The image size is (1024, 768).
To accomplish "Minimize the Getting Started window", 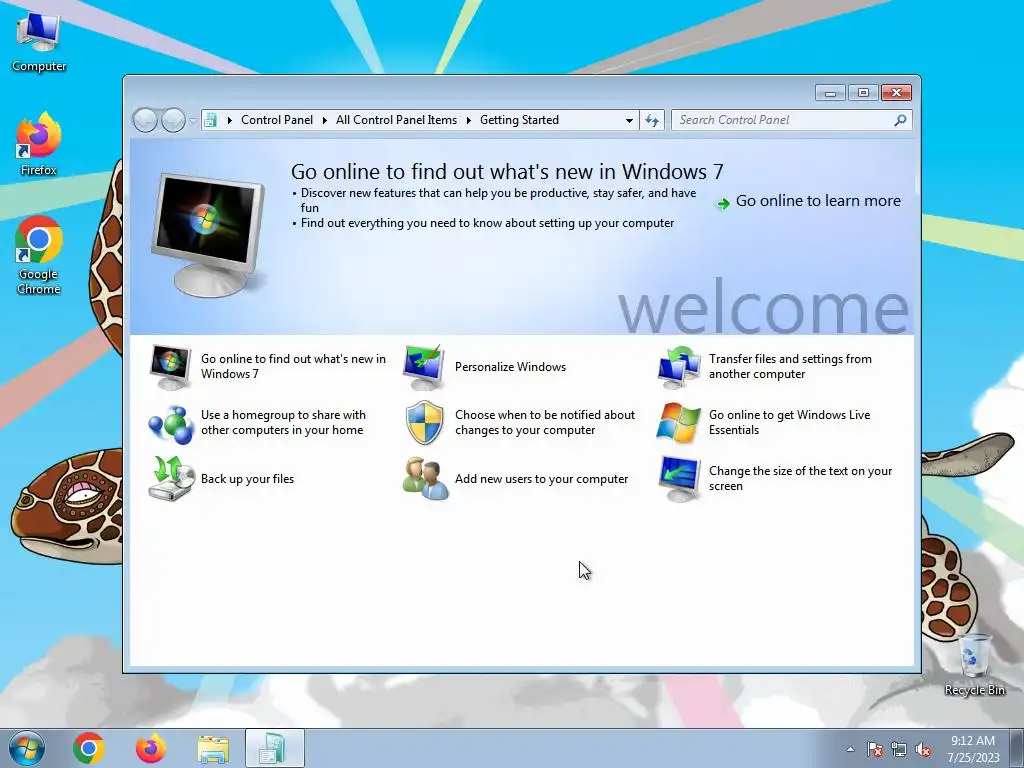I will (830, 93).
